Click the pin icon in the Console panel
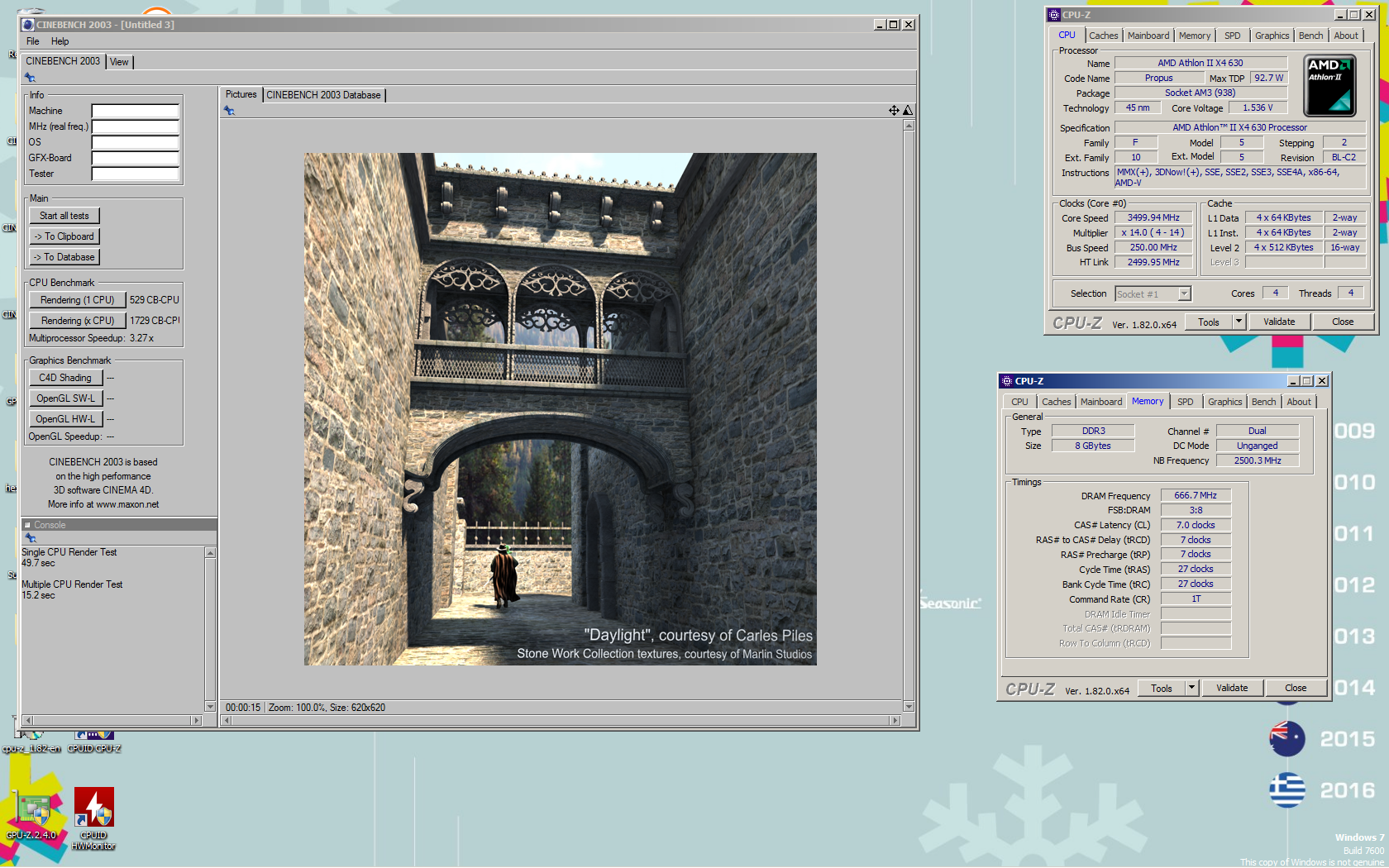The image size is (1389, 868). (31, 538)
